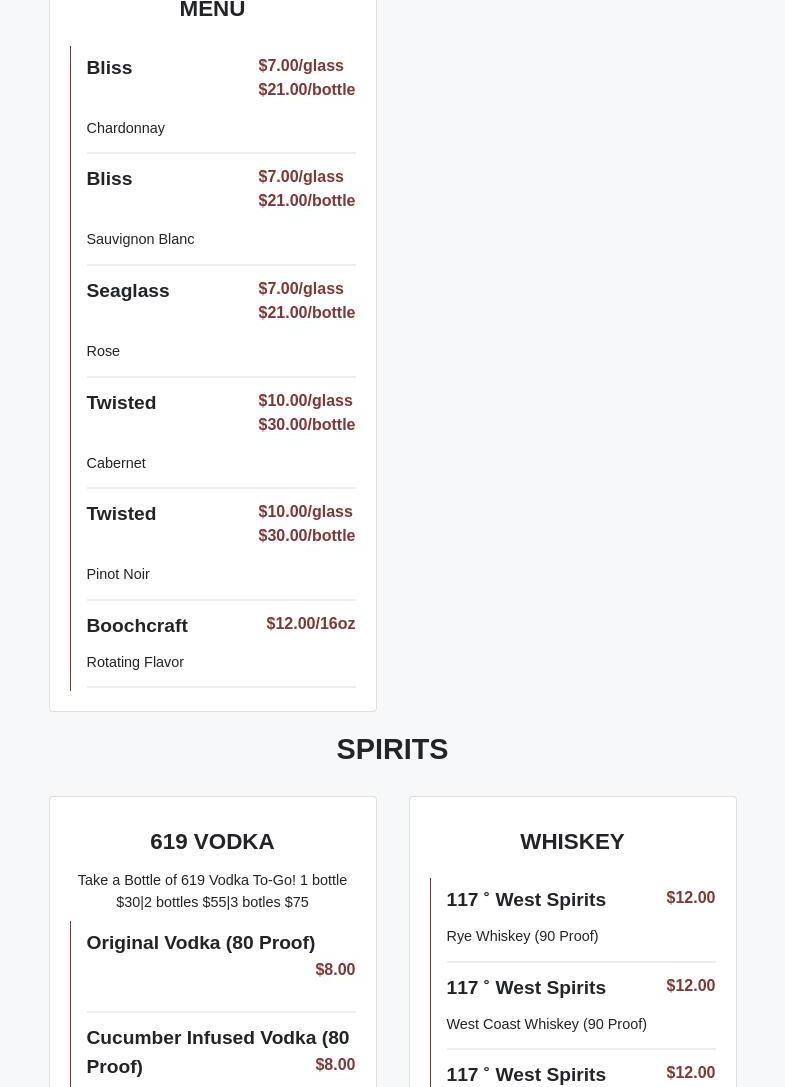Screen dimensions: 785x1087
Task: Click the Bliss Chardonnay item name
Action: click(109, 68)
